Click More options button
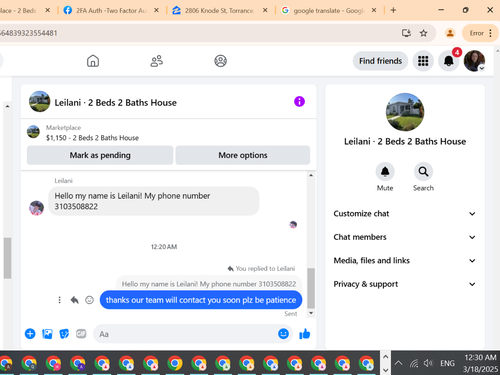 pyautogui.click(x=243, y=155)
